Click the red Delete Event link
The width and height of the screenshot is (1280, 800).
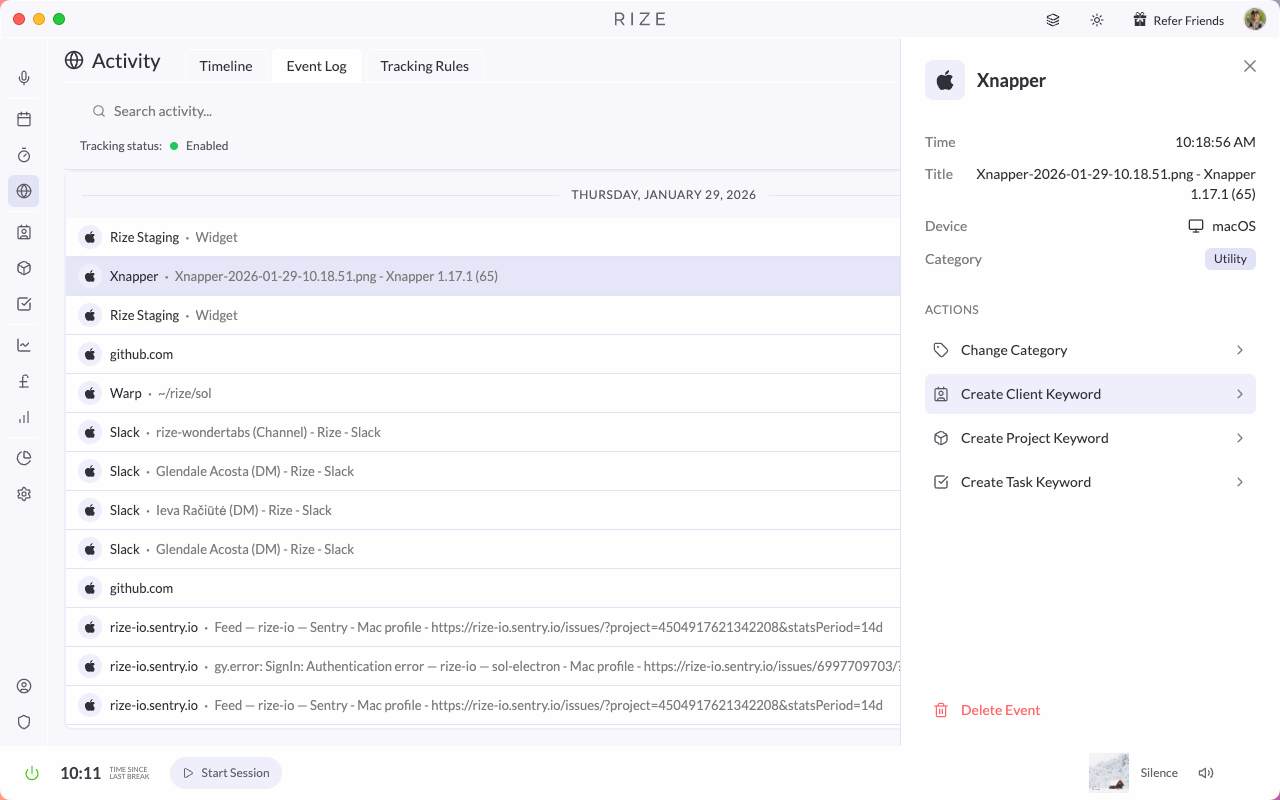click(1000, 710)
